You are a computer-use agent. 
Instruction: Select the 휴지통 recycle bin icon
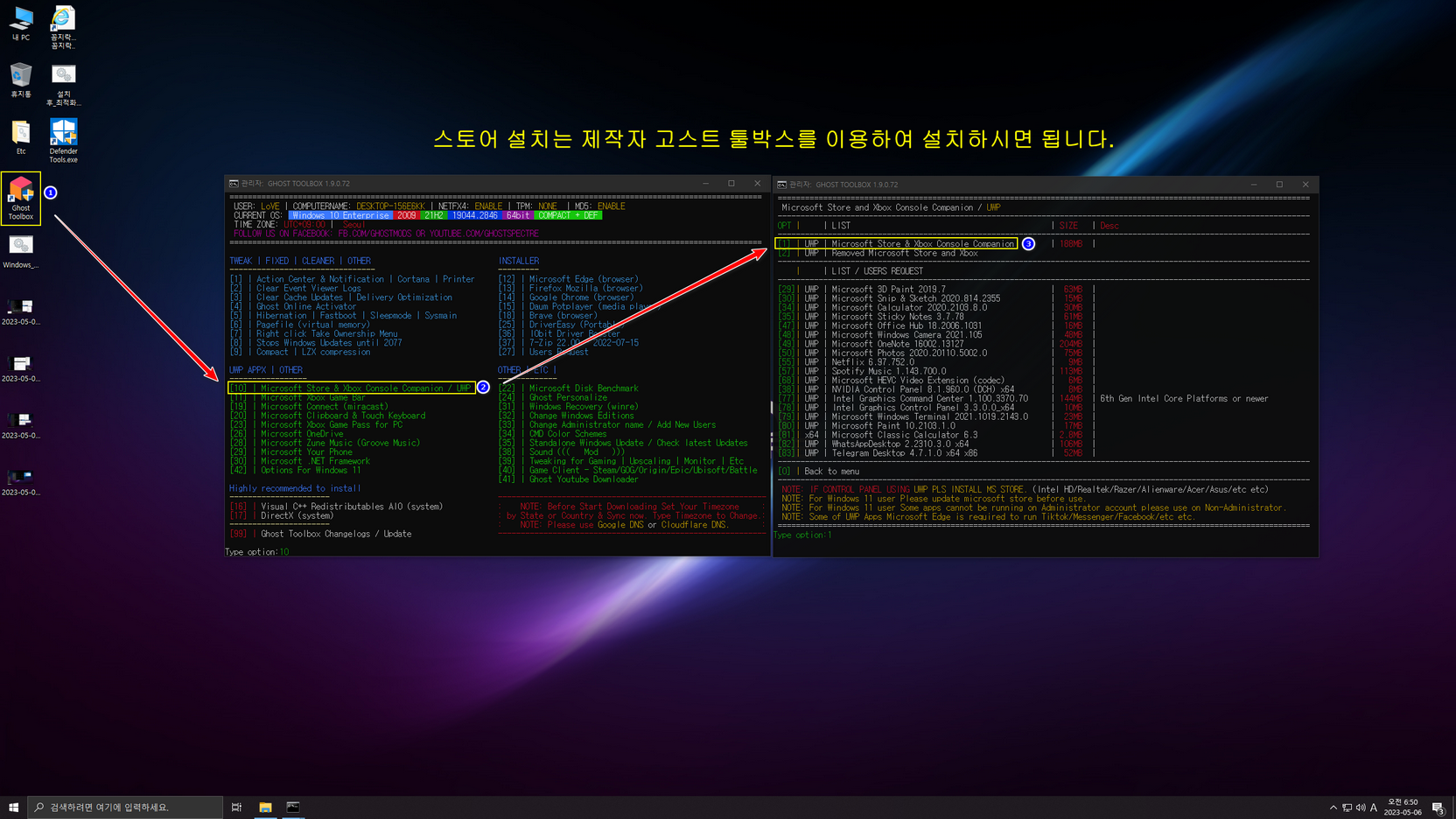[21, 80]
